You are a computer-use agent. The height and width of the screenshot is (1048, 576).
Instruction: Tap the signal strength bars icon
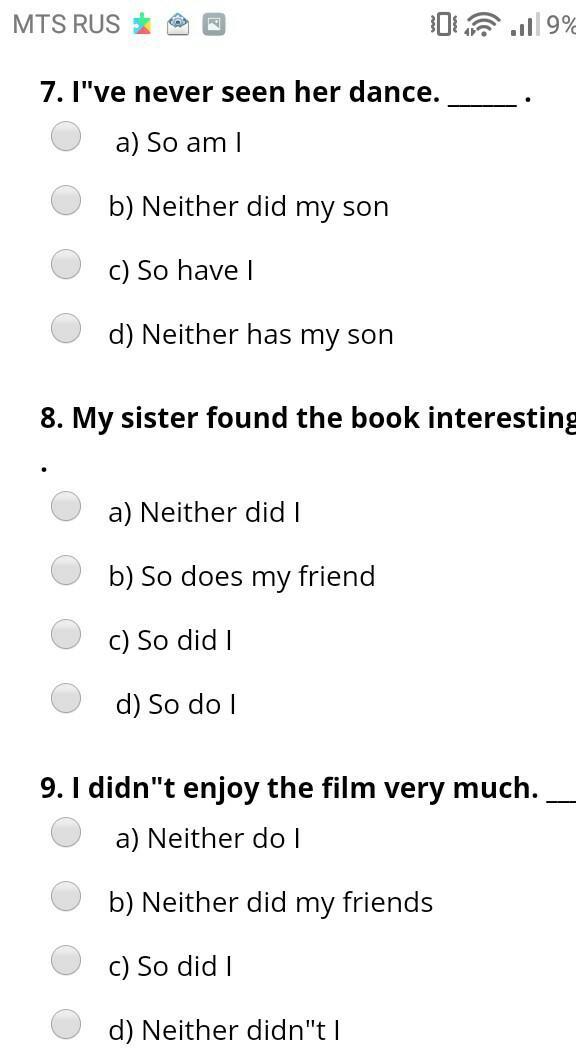pos(523,25)
